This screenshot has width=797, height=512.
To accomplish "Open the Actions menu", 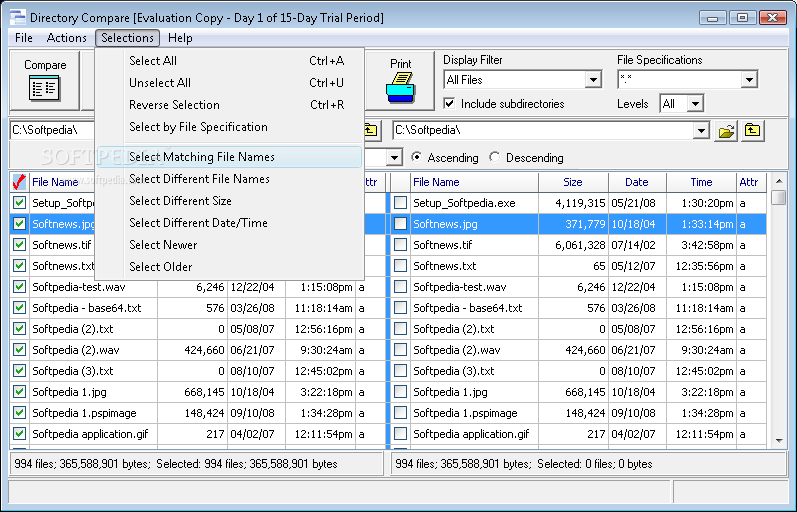I will 66,38.
